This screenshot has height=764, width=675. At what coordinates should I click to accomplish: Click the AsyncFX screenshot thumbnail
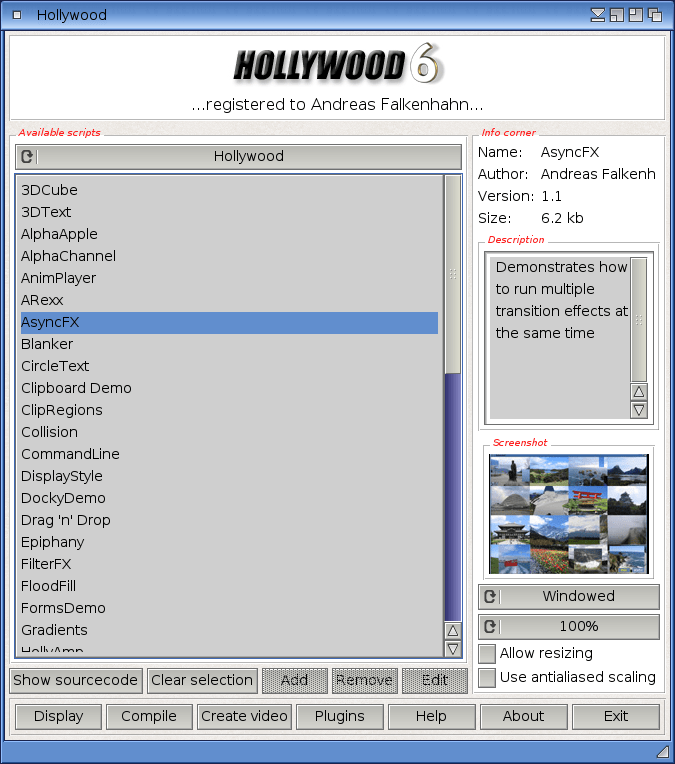tap(569, 514)
